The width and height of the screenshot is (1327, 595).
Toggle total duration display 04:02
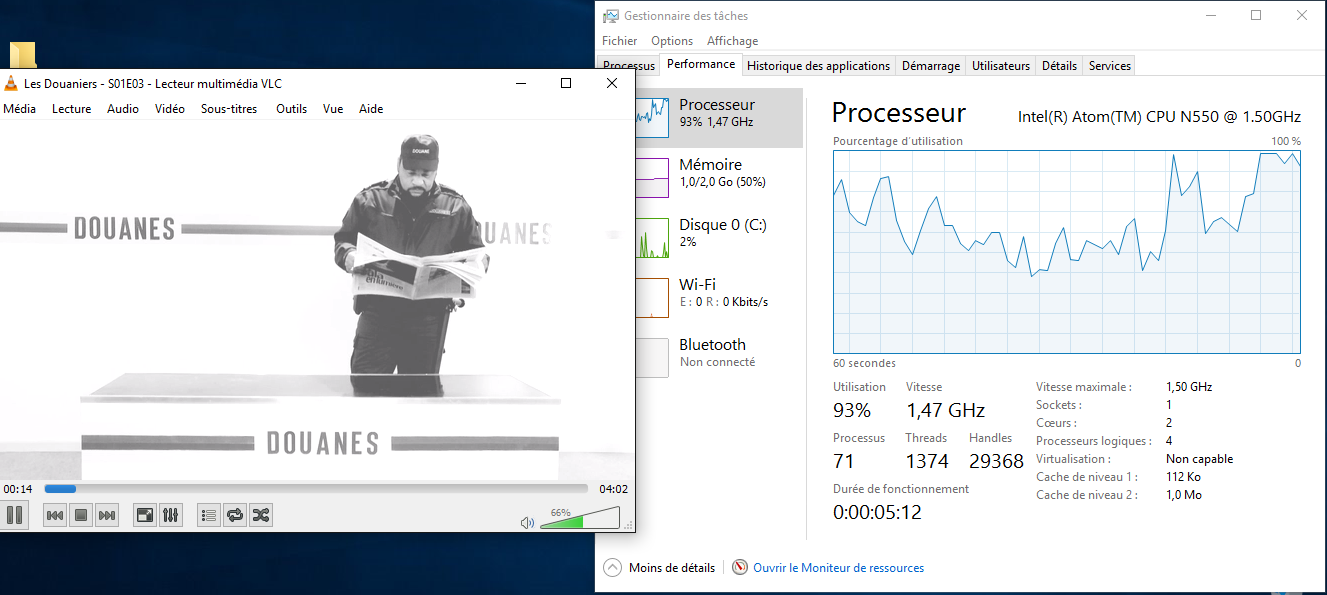click(x=613, y=489)
